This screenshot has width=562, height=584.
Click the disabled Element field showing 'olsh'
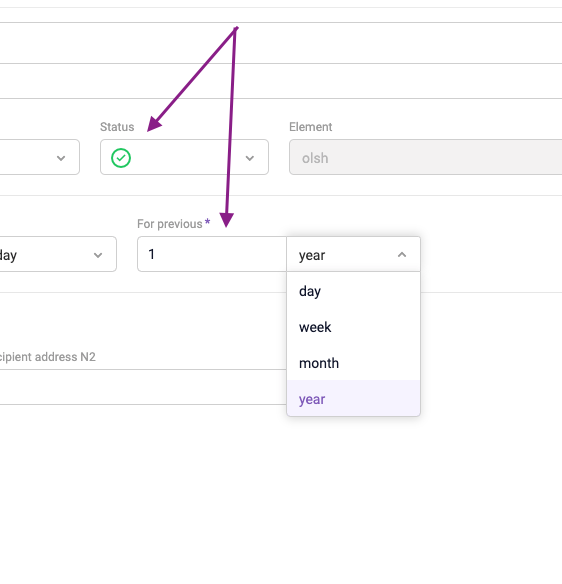[425, 157]
